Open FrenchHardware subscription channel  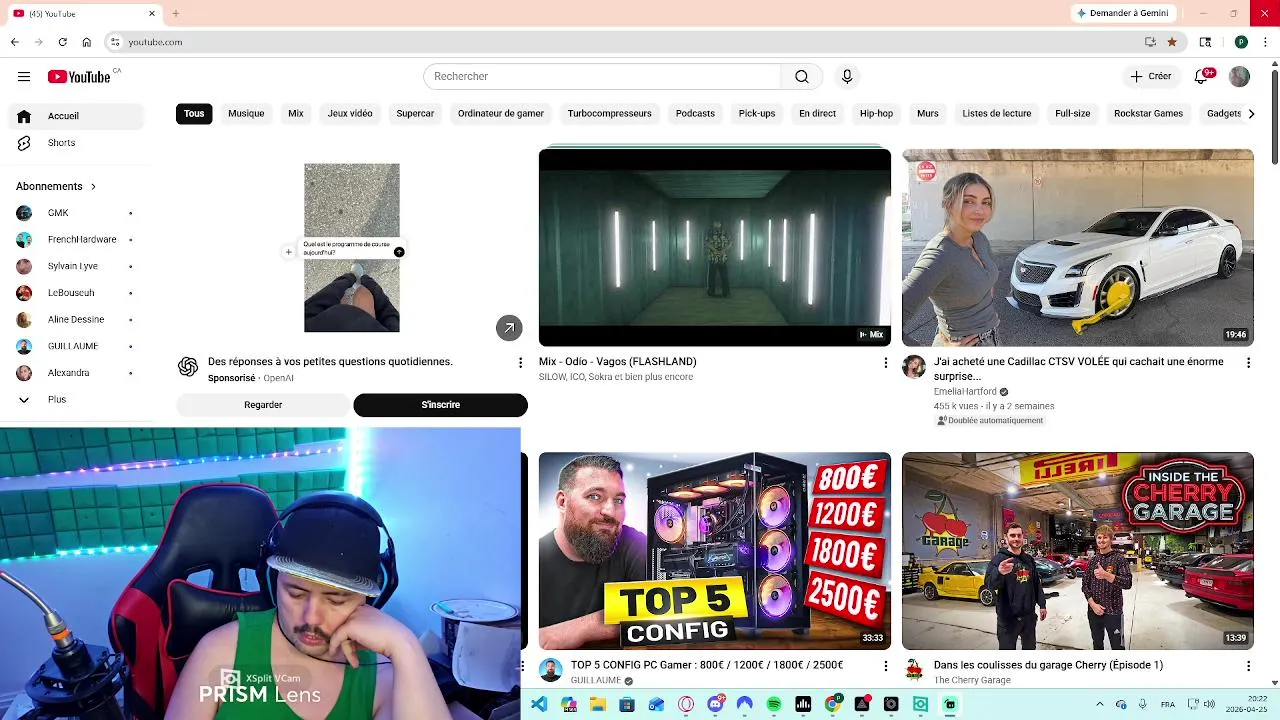click(x=76, y=240)
